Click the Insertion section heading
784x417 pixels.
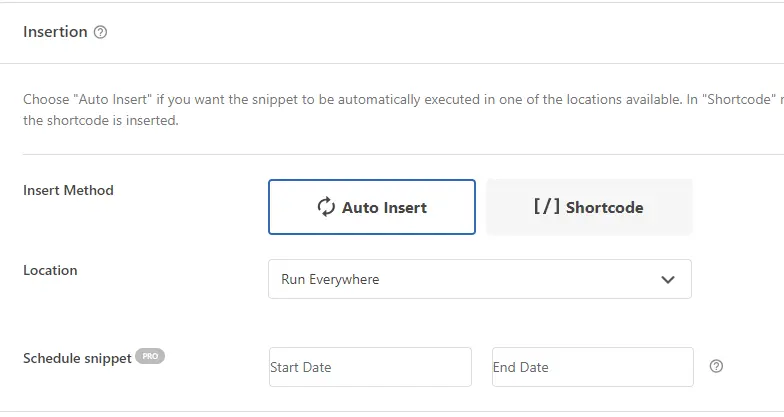click(55, 32)
